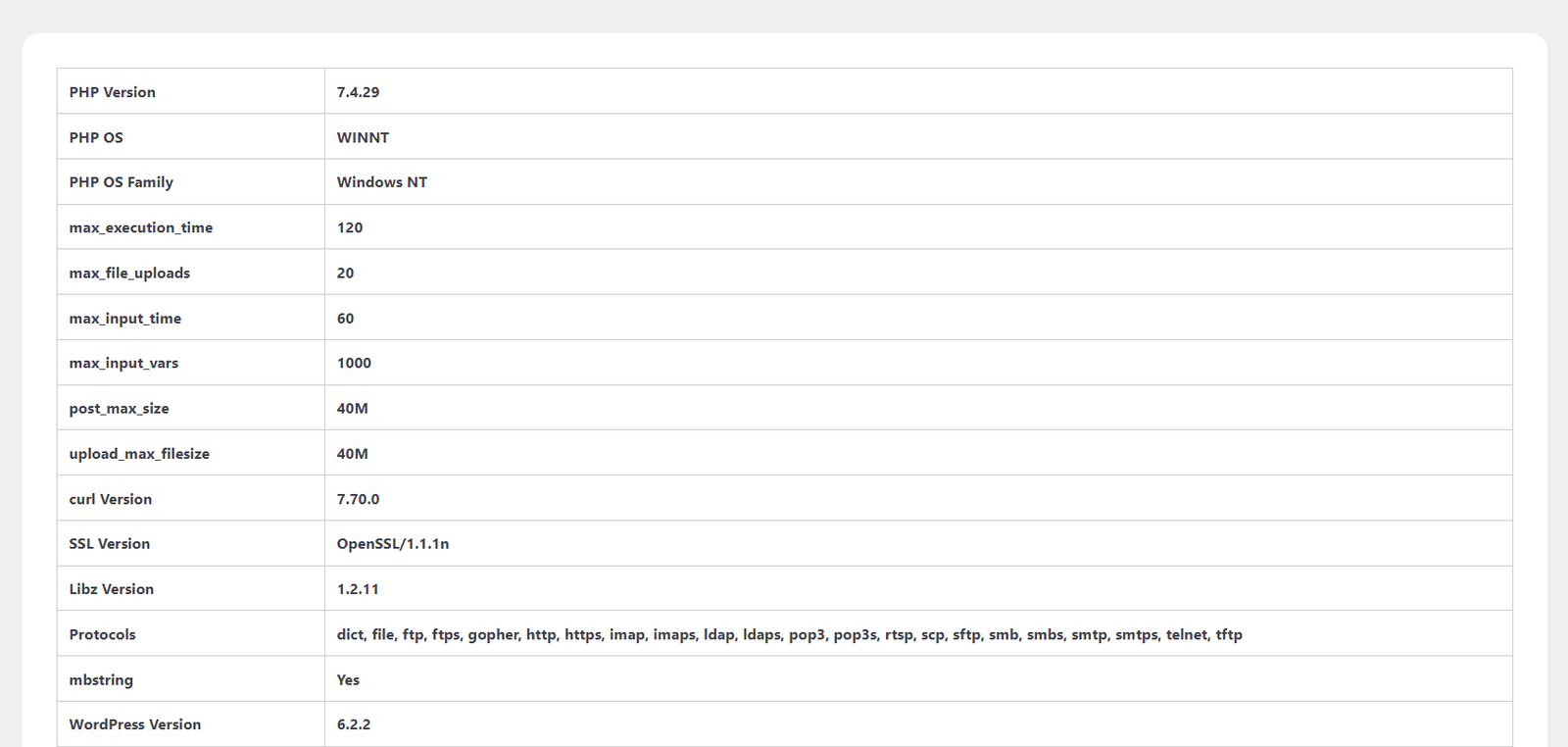Click the PHP OS row label
The height and width of the screenshot is (747, 1568).
click(96, 137)
